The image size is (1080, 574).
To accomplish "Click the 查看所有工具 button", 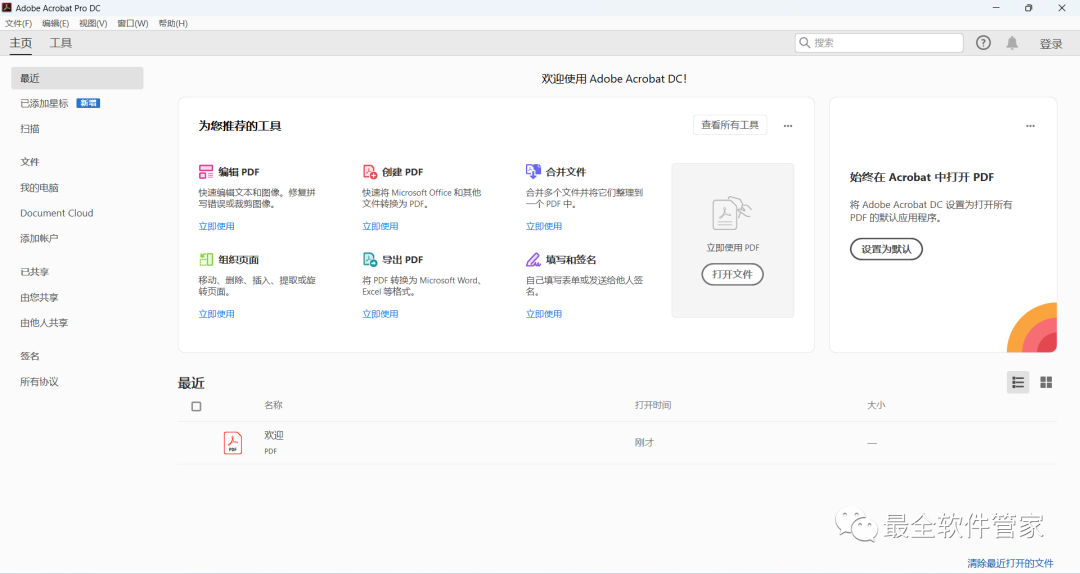I will point(730,125).
